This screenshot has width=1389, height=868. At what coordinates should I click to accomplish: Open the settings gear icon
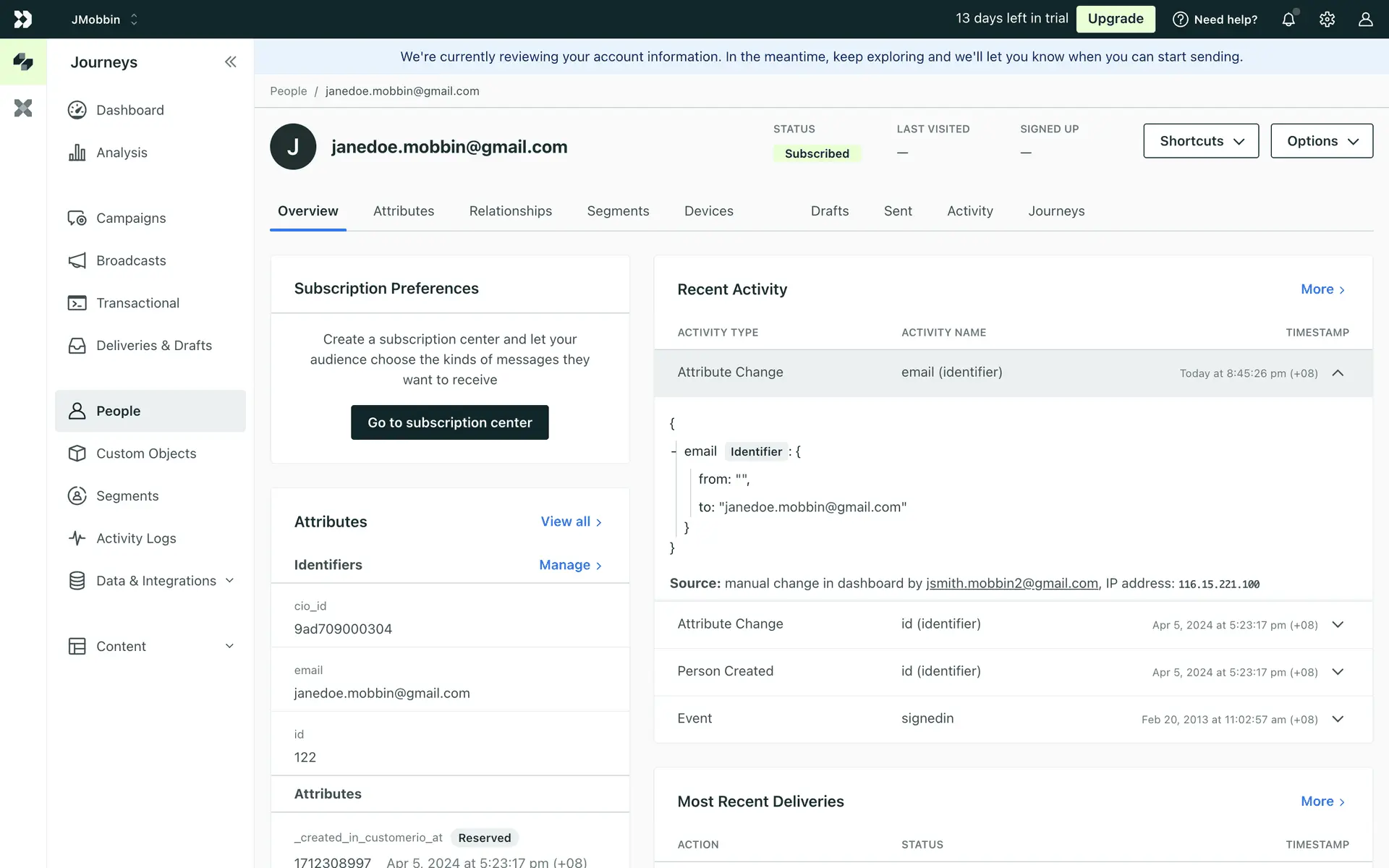click(1327, 20)
